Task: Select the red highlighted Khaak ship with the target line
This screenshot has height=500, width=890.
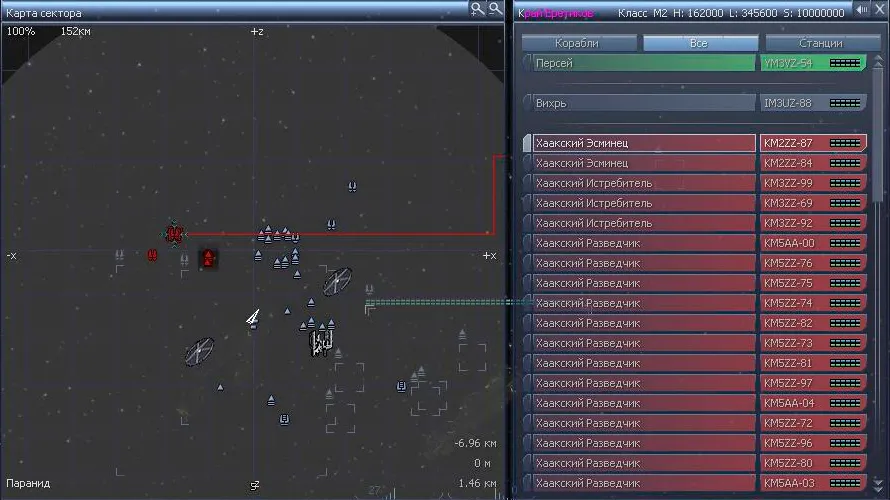Action: click(x=174, y=234)
